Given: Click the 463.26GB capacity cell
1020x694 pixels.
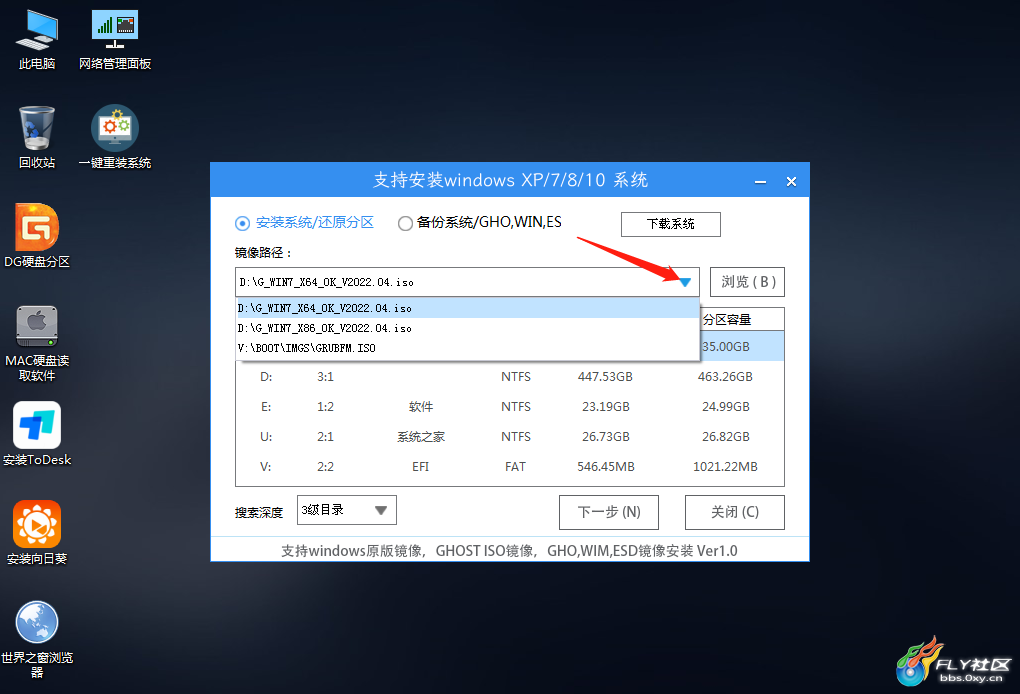Looking at the screenshot, I should pyautogui.click(x=725, y=377).
